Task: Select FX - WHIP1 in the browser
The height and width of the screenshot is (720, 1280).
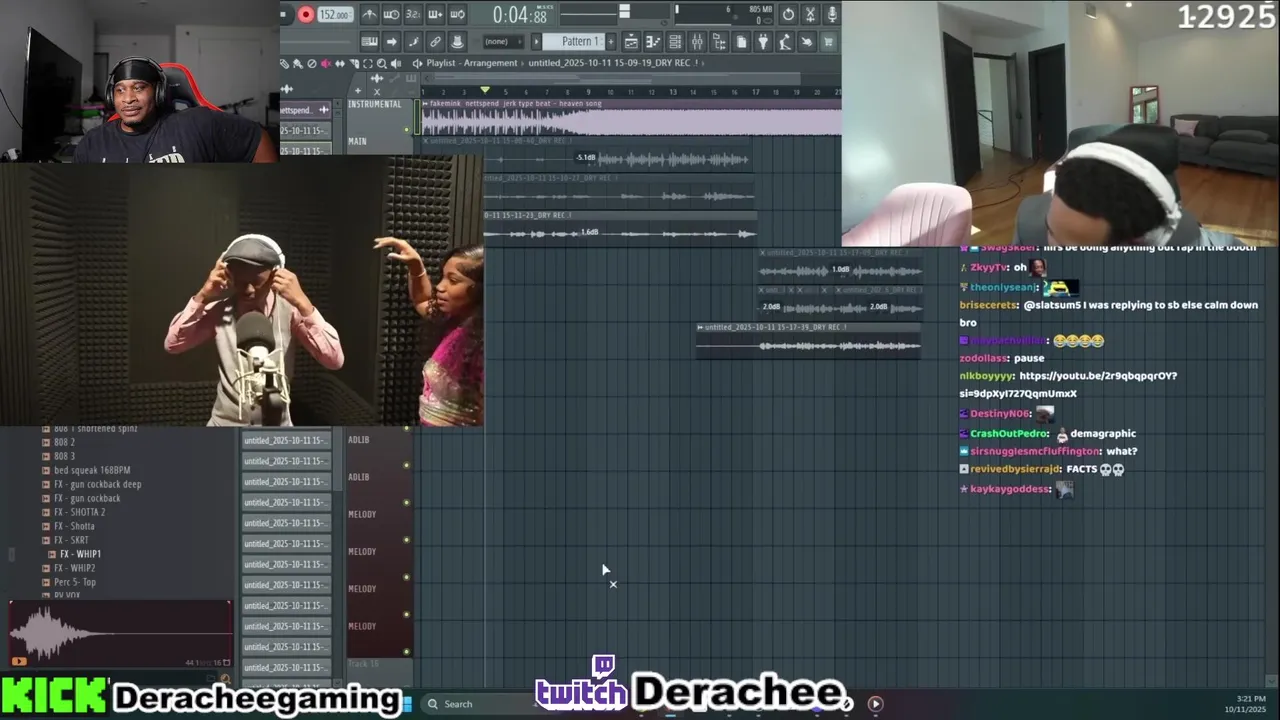Action: [x=80, y=554]
